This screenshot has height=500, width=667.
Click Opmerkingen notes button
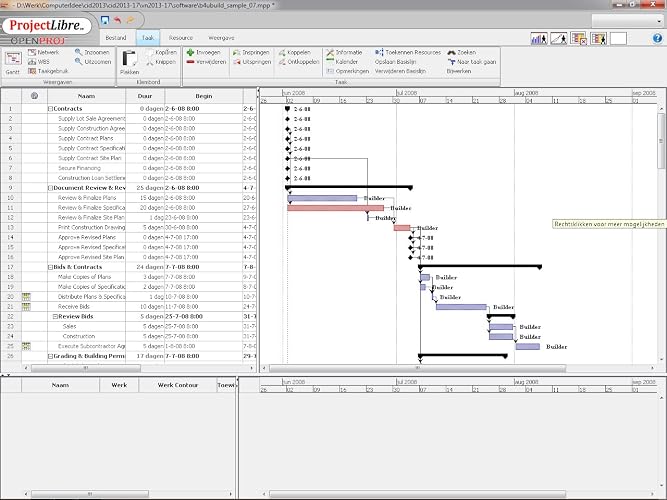[348, 71]
